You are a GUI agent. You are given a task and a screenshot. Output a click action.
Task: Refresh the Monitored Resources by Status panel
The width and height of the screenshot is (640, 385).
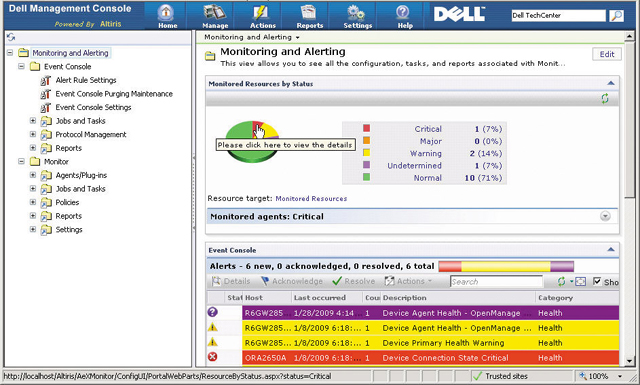[x=605, y=98]
